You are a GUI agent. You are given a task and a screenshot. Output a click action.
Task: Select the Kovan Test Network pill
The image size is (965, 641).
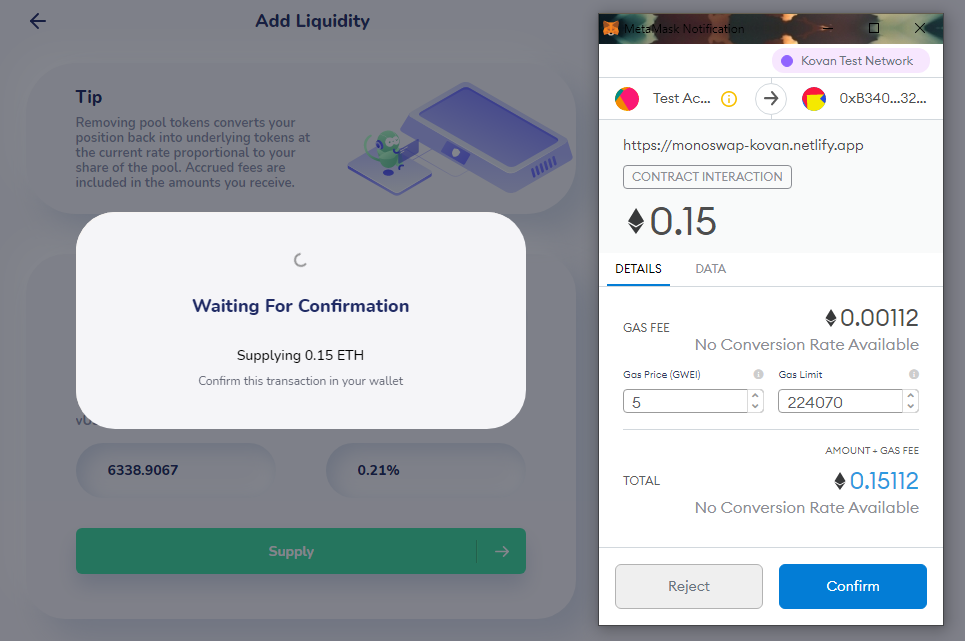(851, 61)
